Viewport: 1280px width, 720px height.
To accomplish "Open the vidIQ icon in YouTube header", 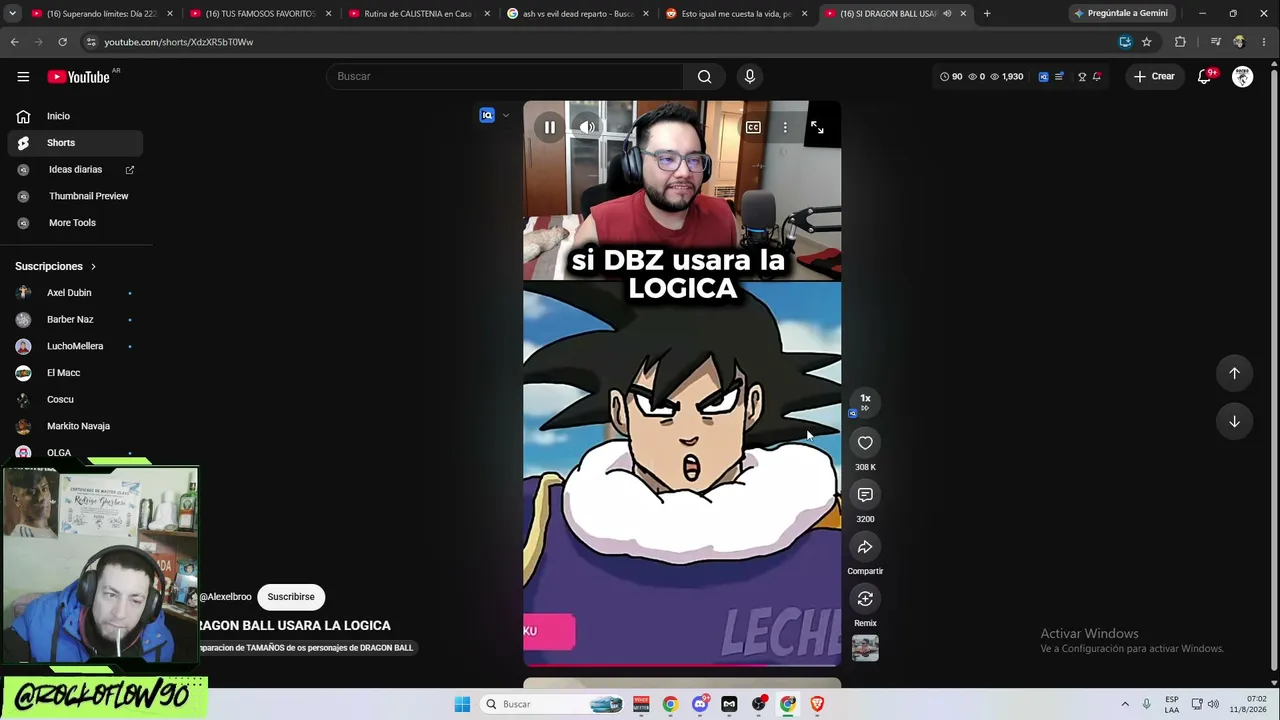I will [x=1043, y=76].
